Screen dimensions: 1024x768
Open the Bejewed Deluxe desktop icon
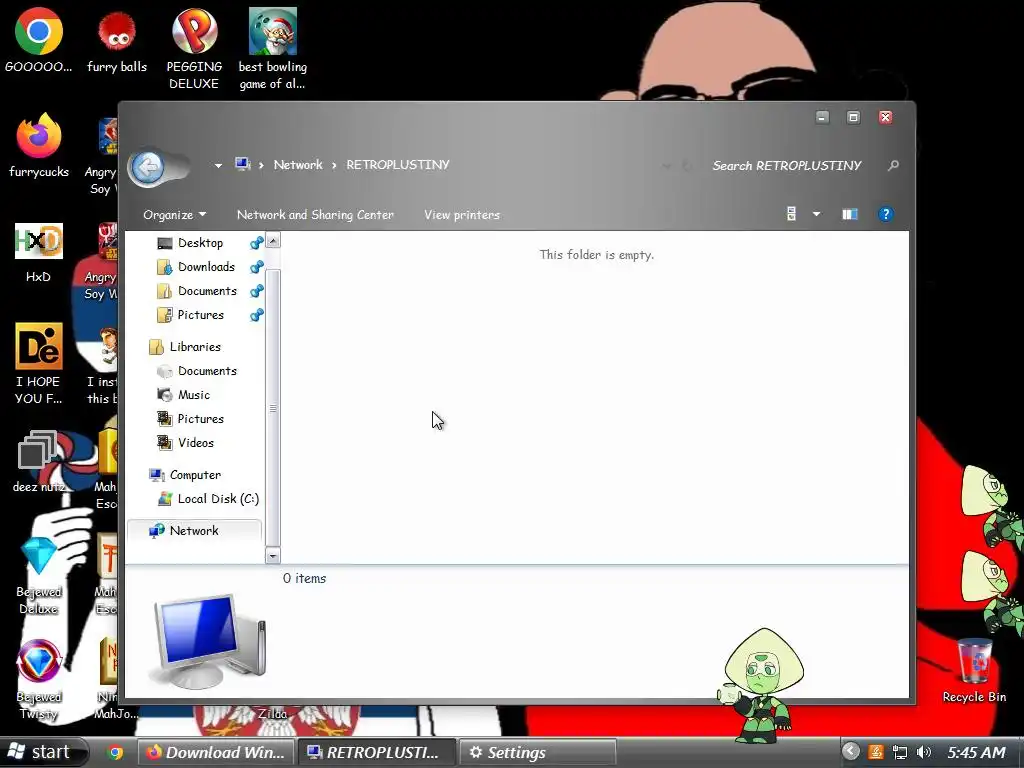pyautogui.click(x=39, y=576)
